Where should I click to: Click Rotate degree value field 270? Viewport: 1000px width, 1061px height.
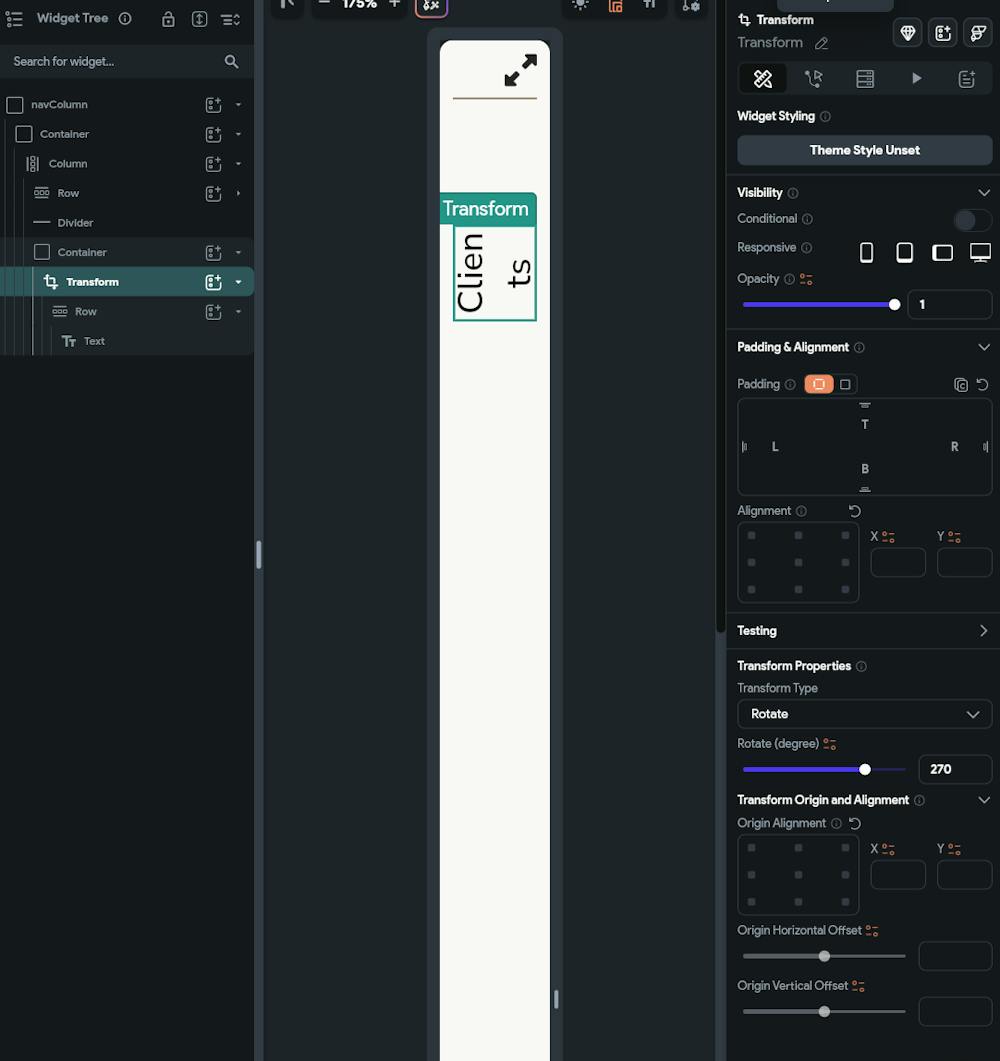coord(955,770)
